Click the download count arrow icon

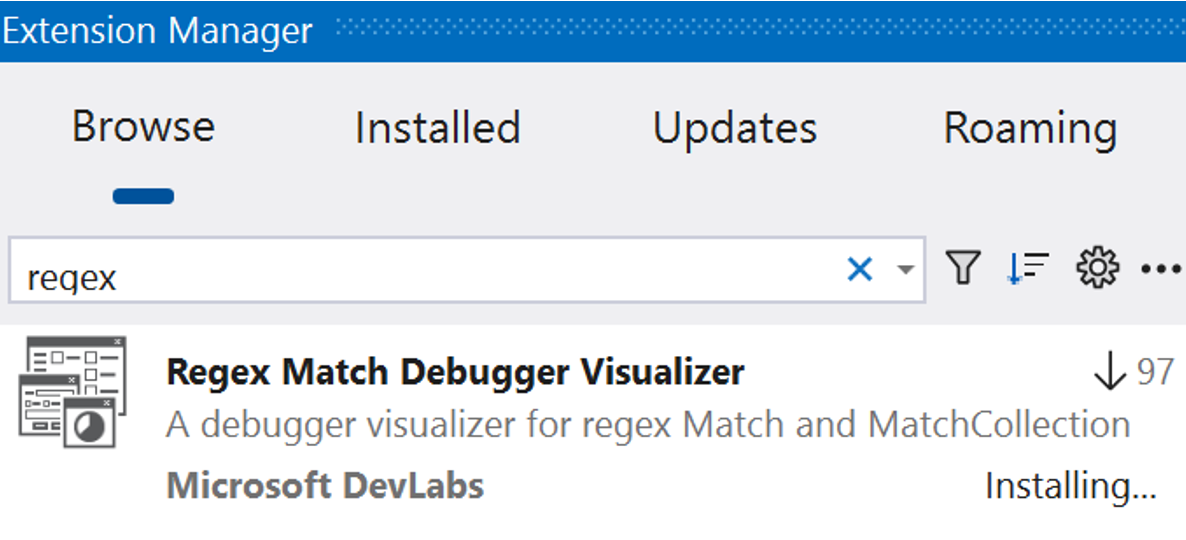[x=1110, y=373]
